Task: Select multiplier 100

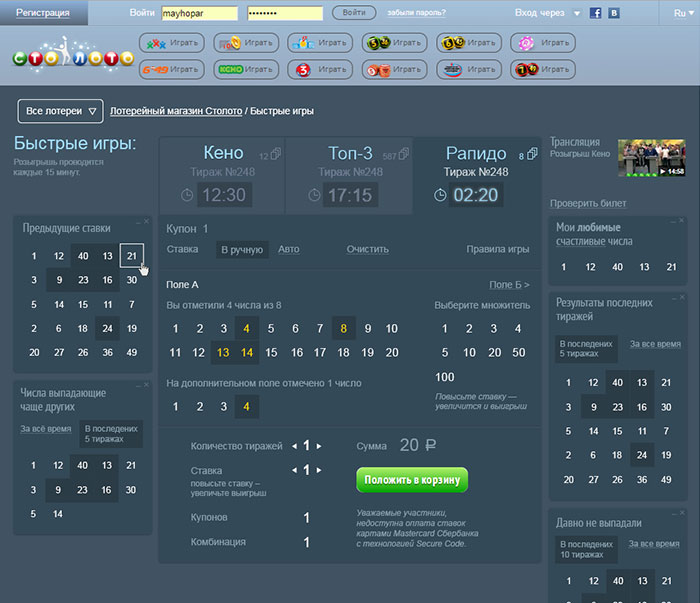Action: (445, 377)
